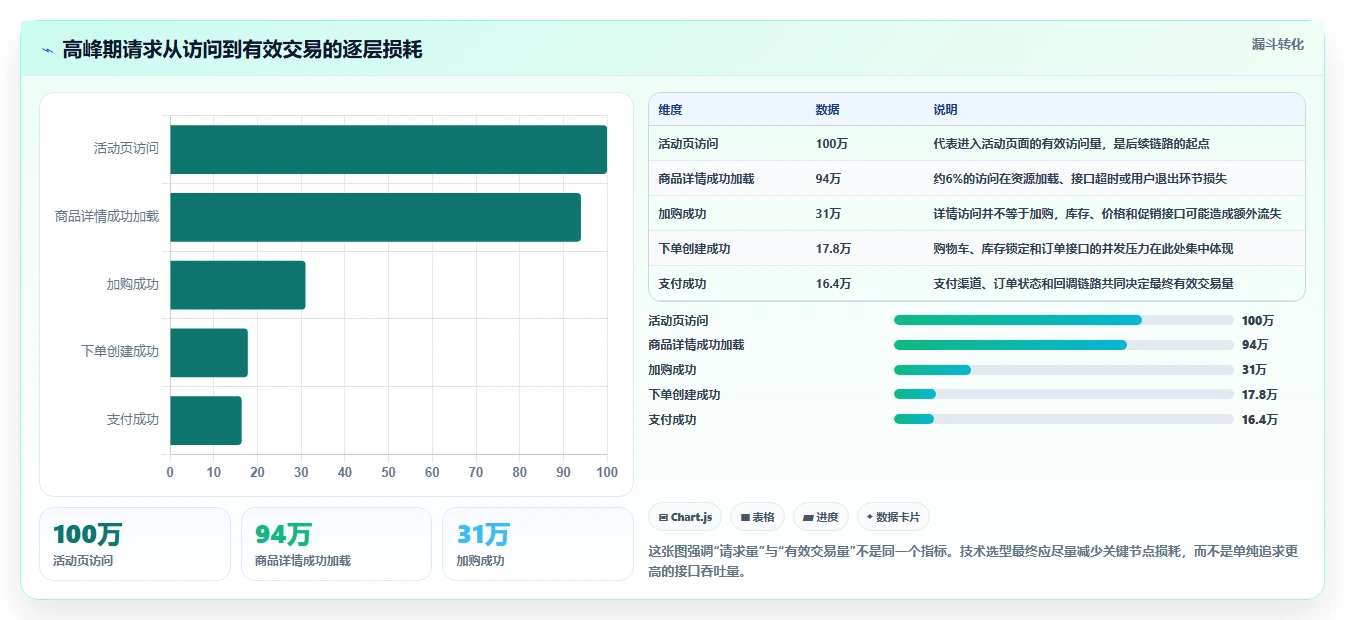Click the 94万 label beside its progress bar
The width and height of the screenshot is (1345, 620).
point(1255,345)
